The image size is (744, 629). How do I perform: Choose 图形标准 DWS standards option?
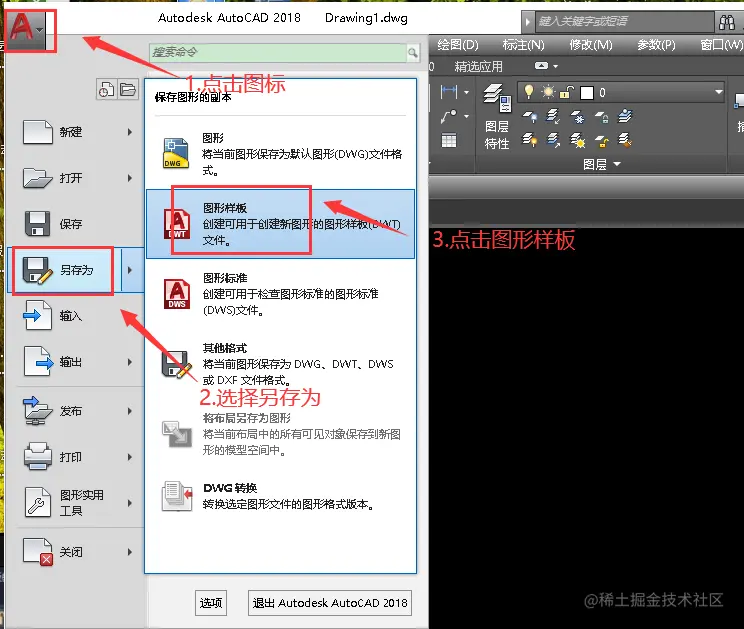[x=281, y=294]
